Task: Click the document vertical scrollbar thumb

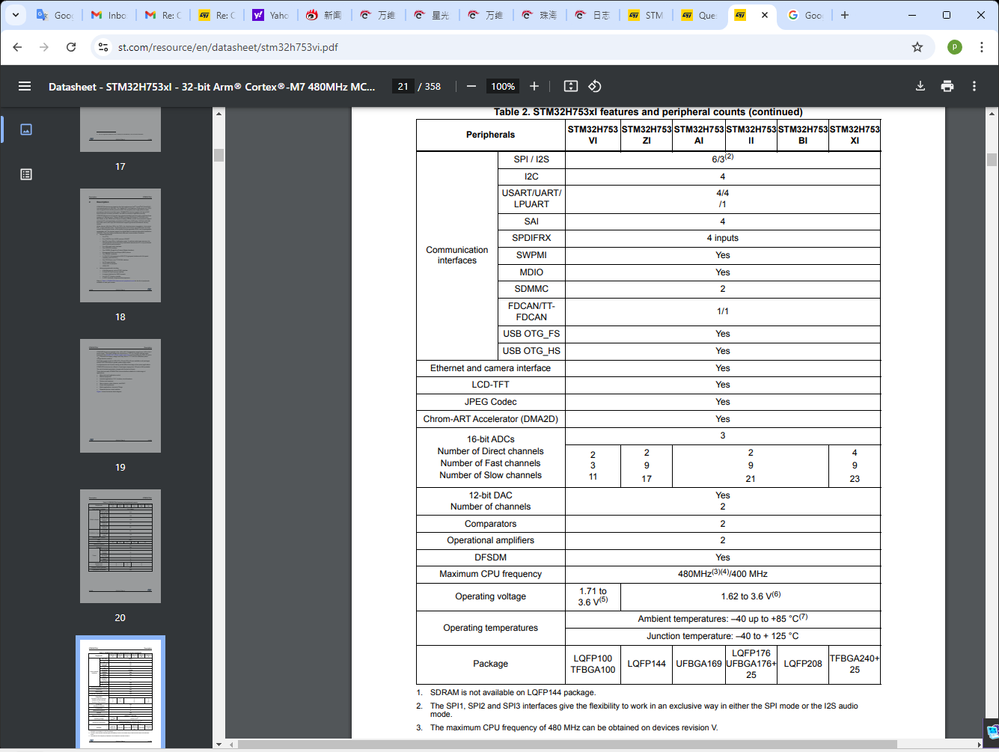Action: point(991,159)
